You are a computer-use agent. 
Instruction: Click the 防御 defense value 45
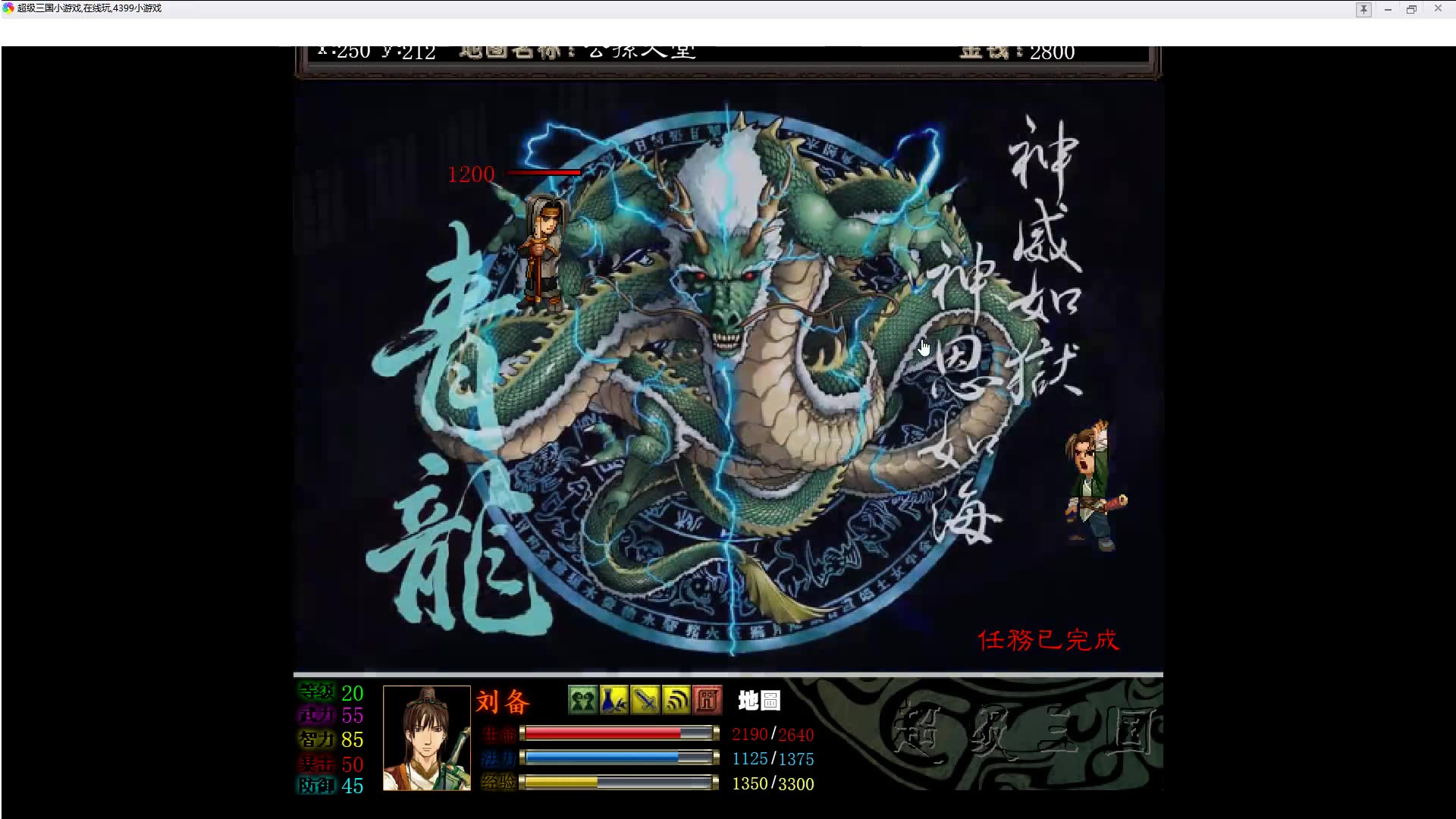353,786
